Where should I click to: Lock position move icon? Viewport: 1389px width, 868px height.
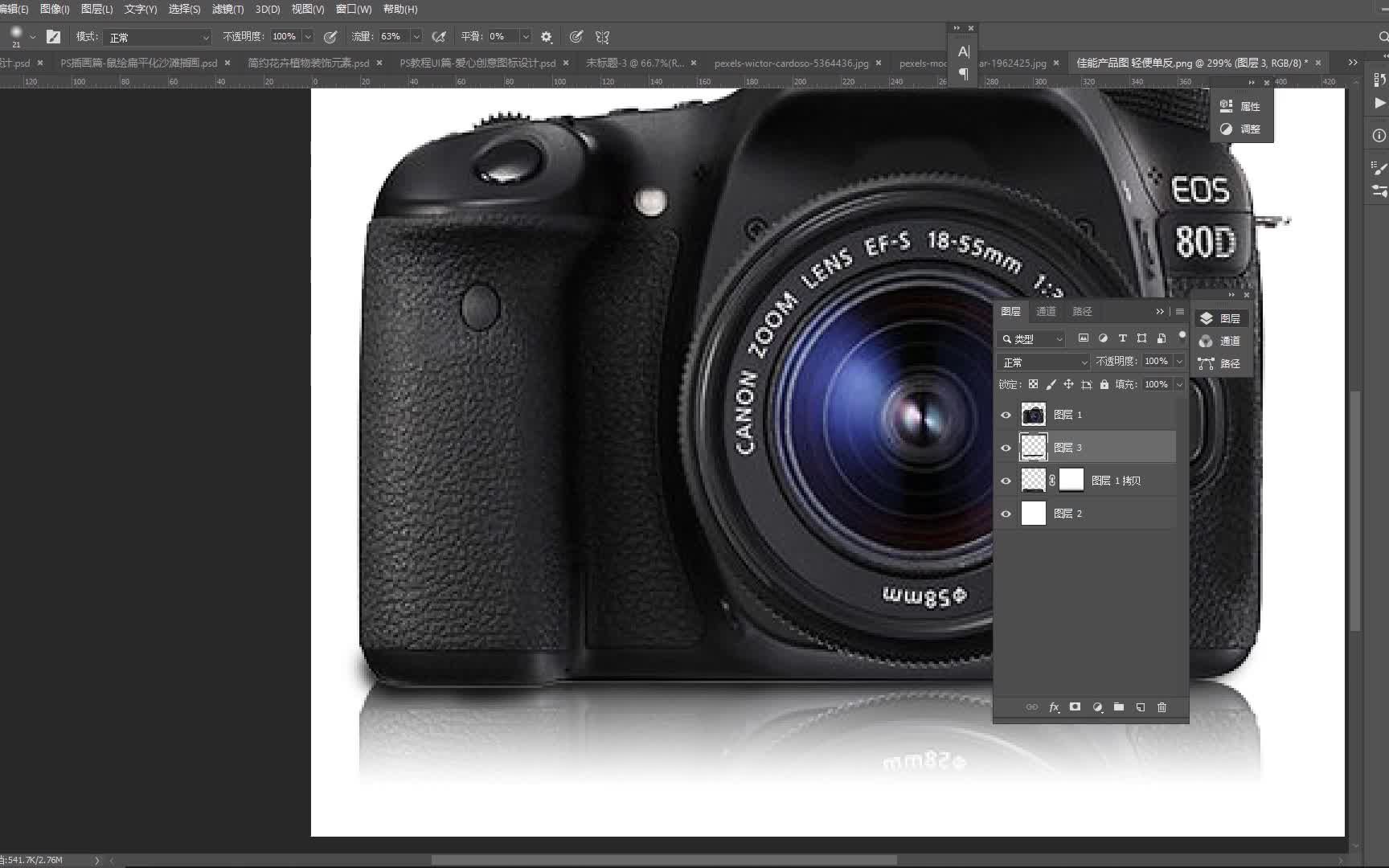click(x=1068, y=385)
